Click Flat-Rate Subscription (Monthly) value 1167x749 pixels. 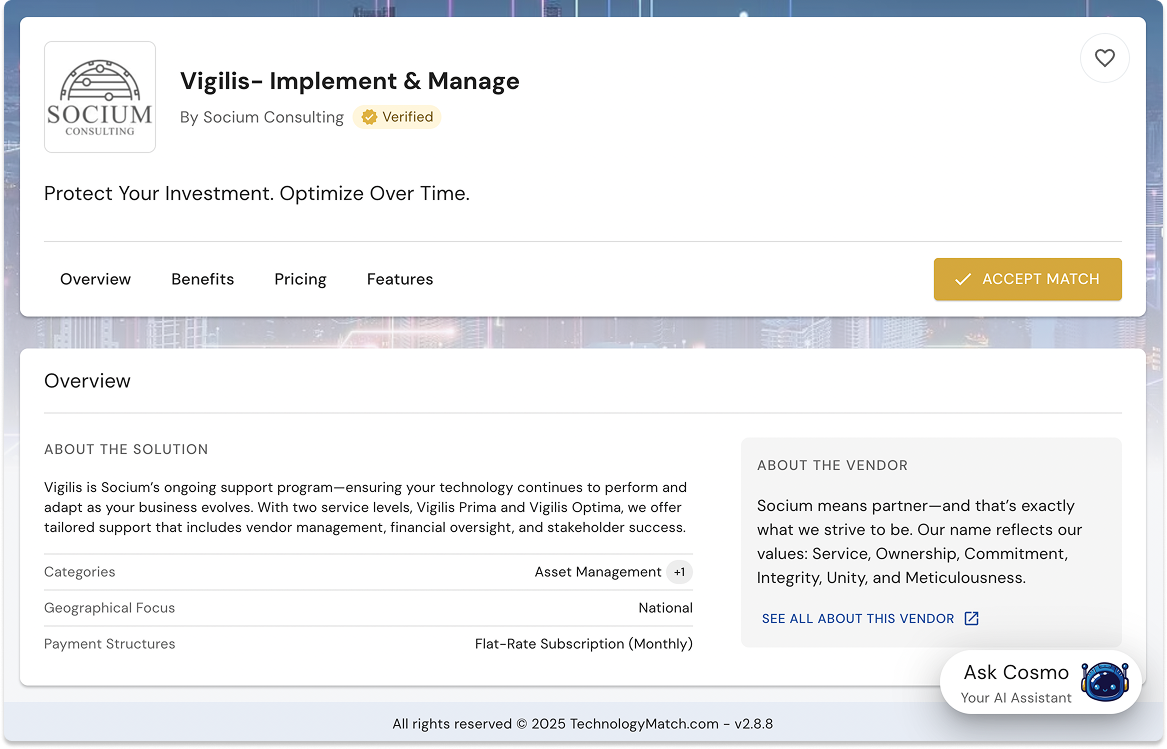pyautogui.click(x=584, y=644)
